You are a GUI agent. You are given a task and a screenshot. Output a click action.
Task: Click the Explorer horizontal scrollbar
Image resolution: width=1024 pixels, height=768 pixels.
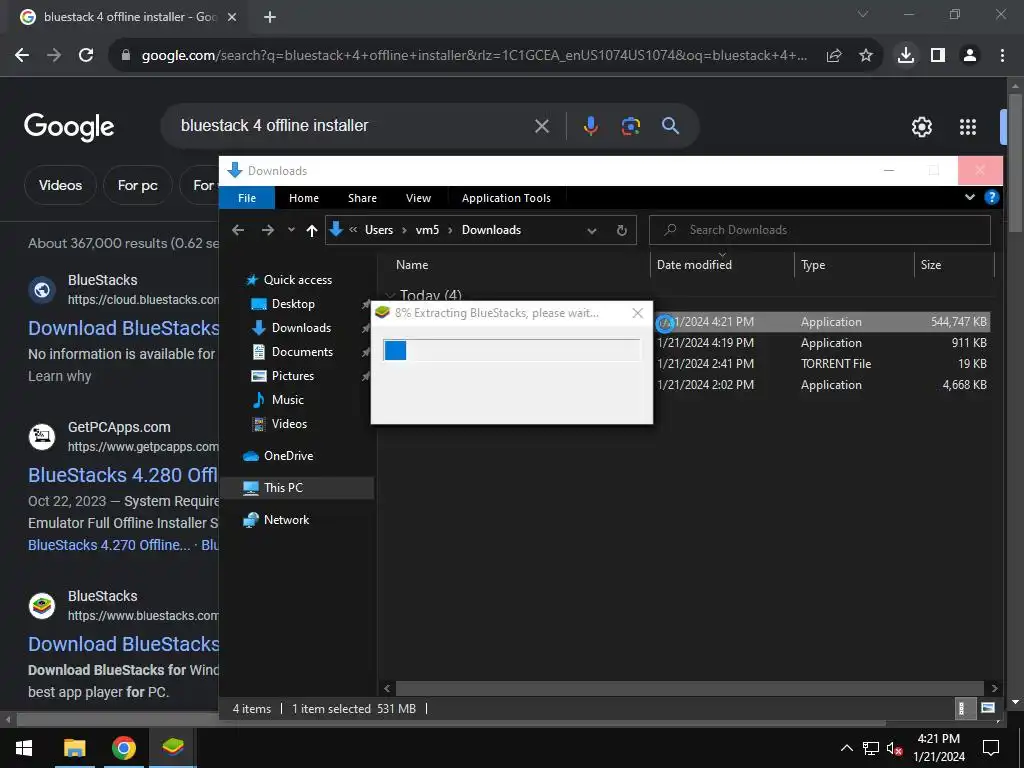pos(690,688)
